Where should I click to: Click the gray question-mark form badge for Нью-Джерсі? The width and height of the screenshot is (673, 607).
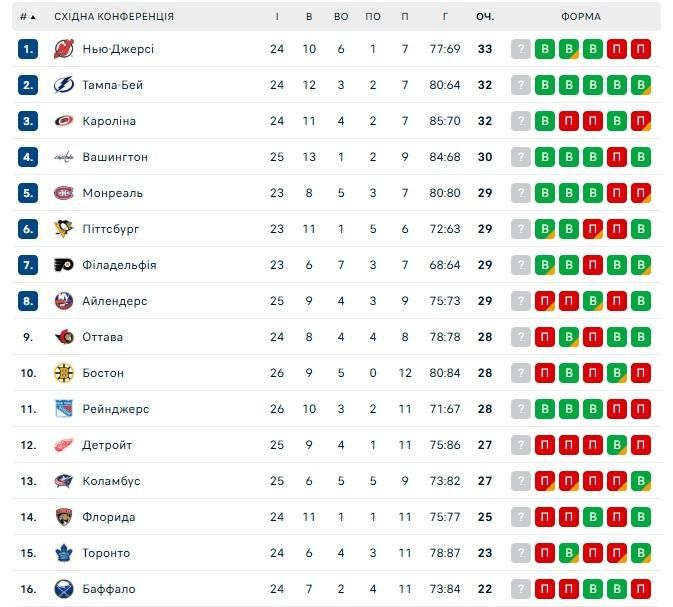click(521, 49)
